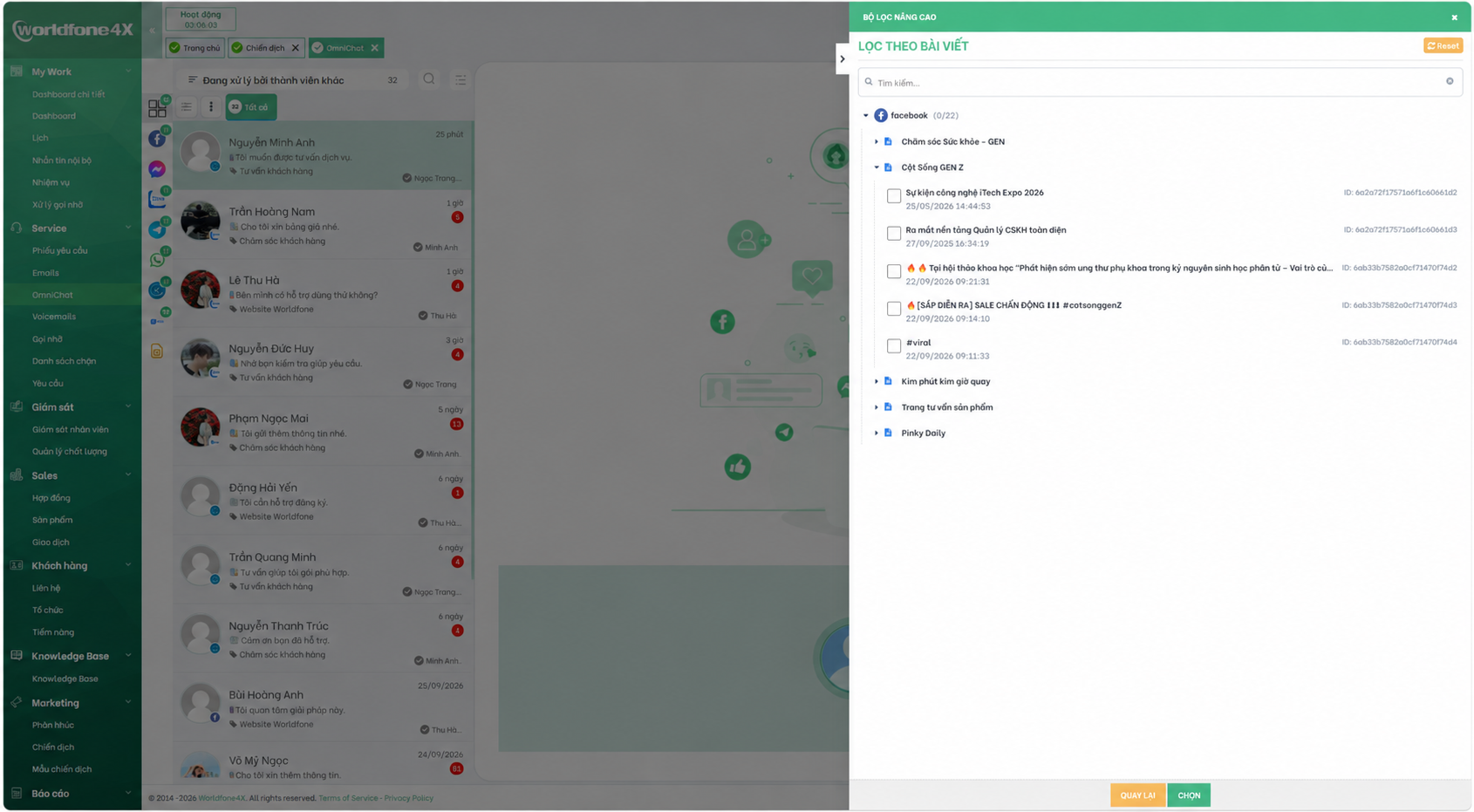Image resolution: width=1474 pixels, height=812 pixels.
Task: Click the CHỌN button
Action: click(1189, 795)
